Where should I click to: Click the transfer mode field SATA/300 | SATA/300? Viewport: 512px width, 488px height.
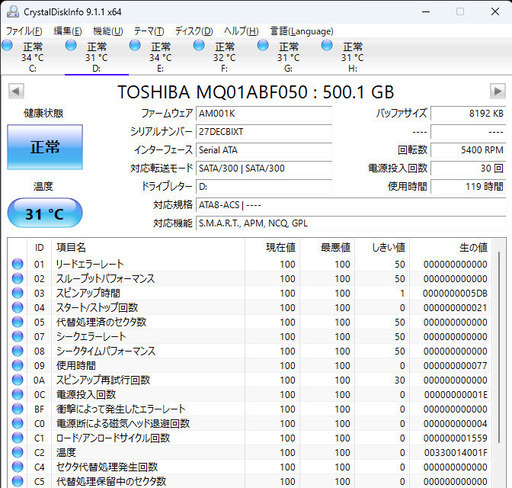(x=264, y=168)
